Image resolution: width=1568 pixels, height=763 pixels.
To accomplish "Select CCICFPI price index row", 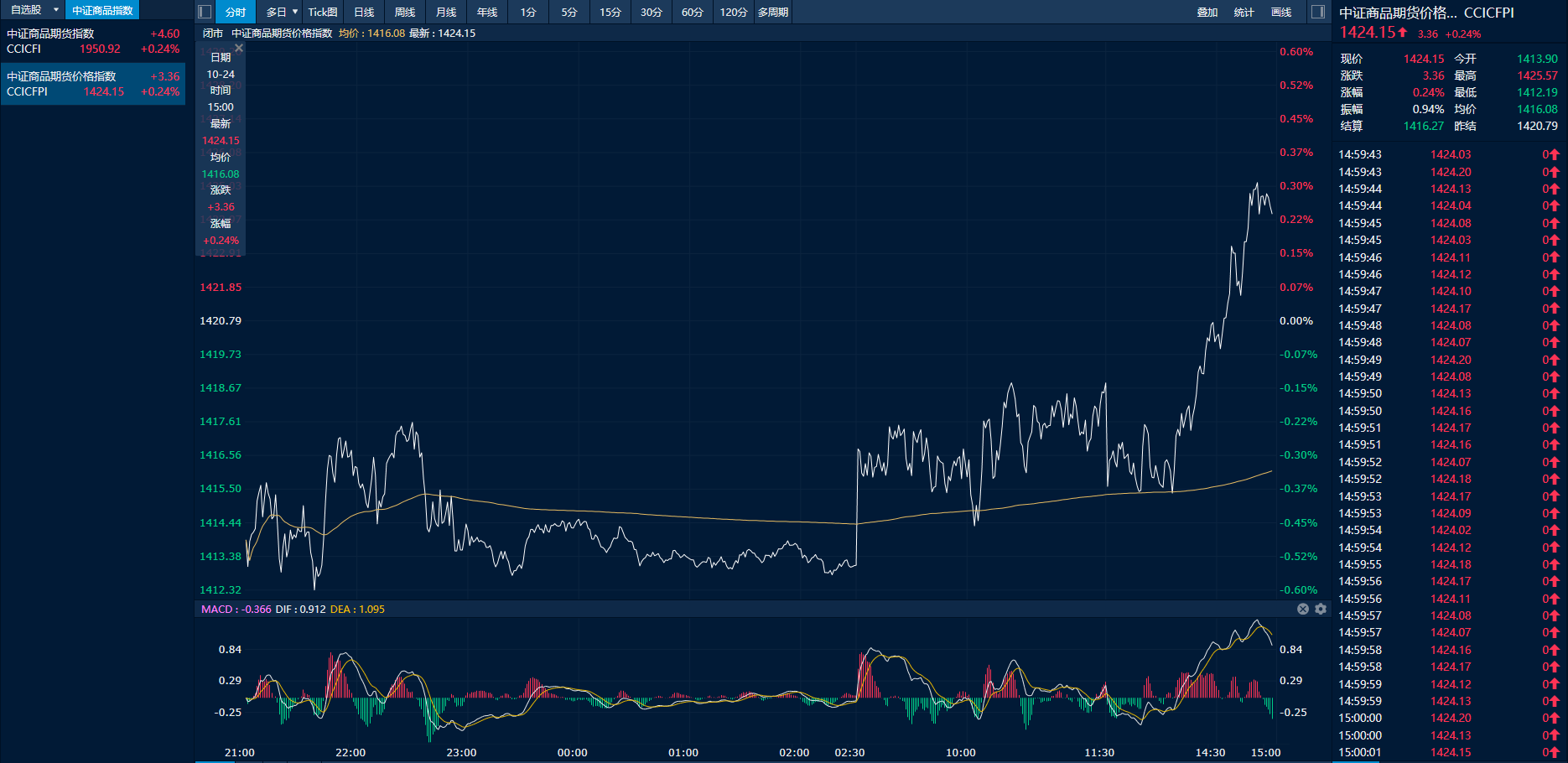I will pos(92,84).
